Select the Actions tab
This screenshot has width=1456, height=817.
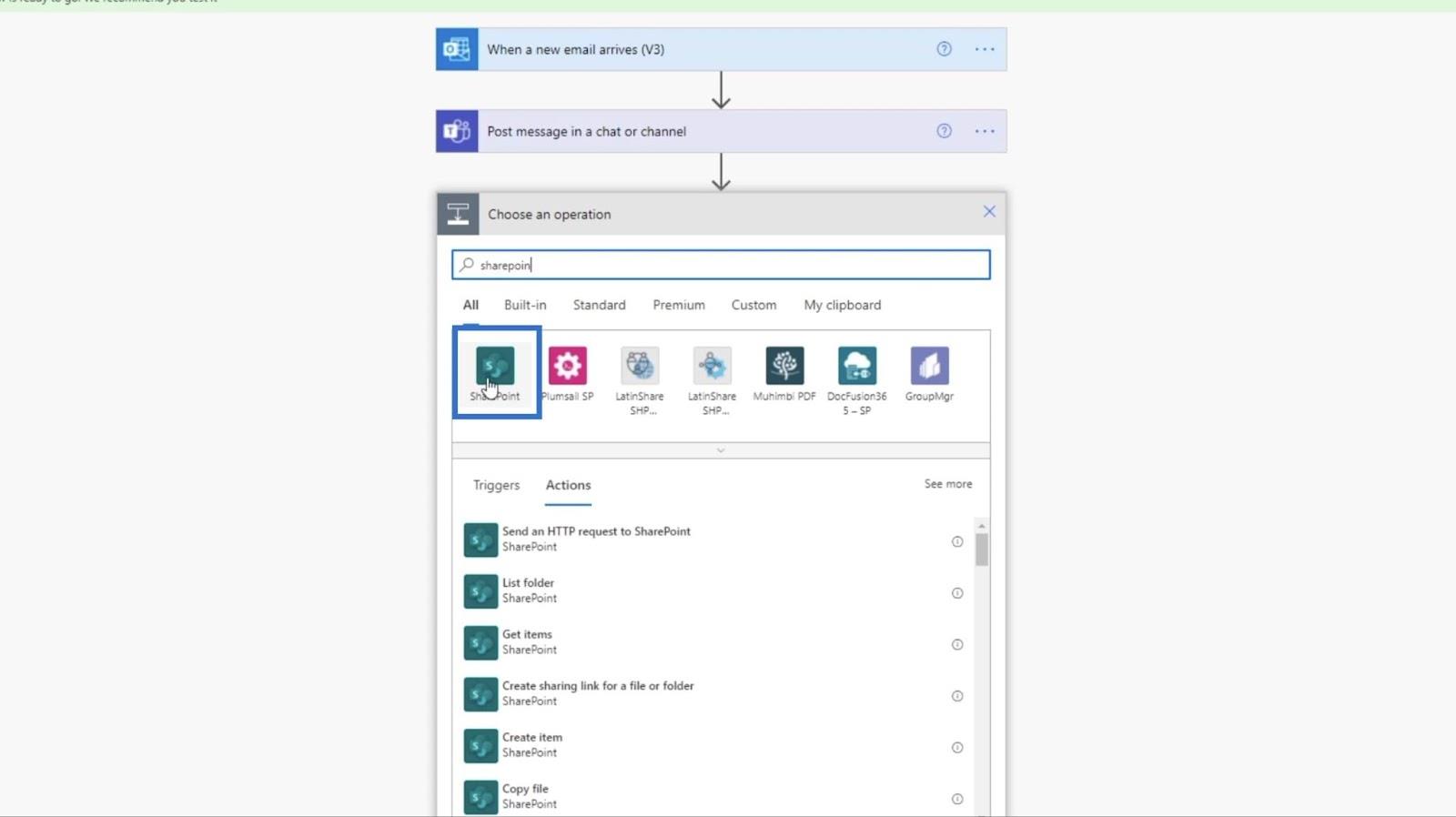tap(568, 485)
